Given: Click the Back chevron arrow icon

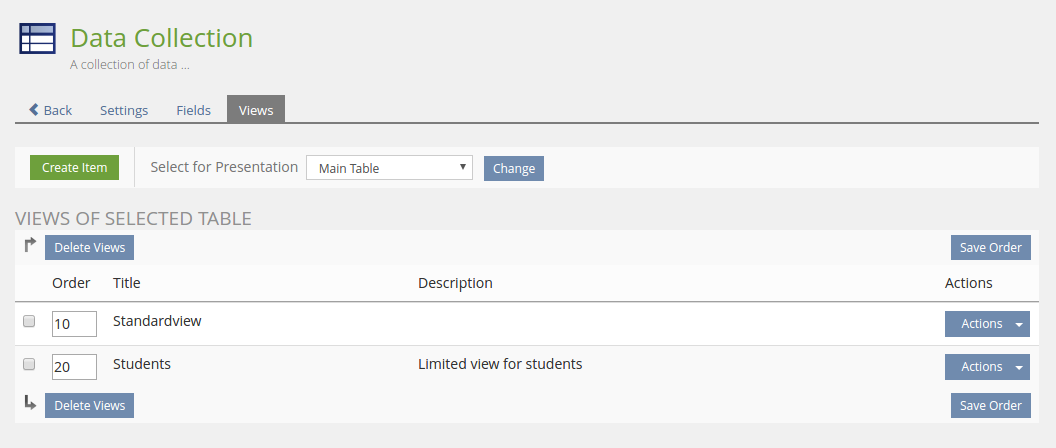Looking at the screenshot, I should 34,110.
